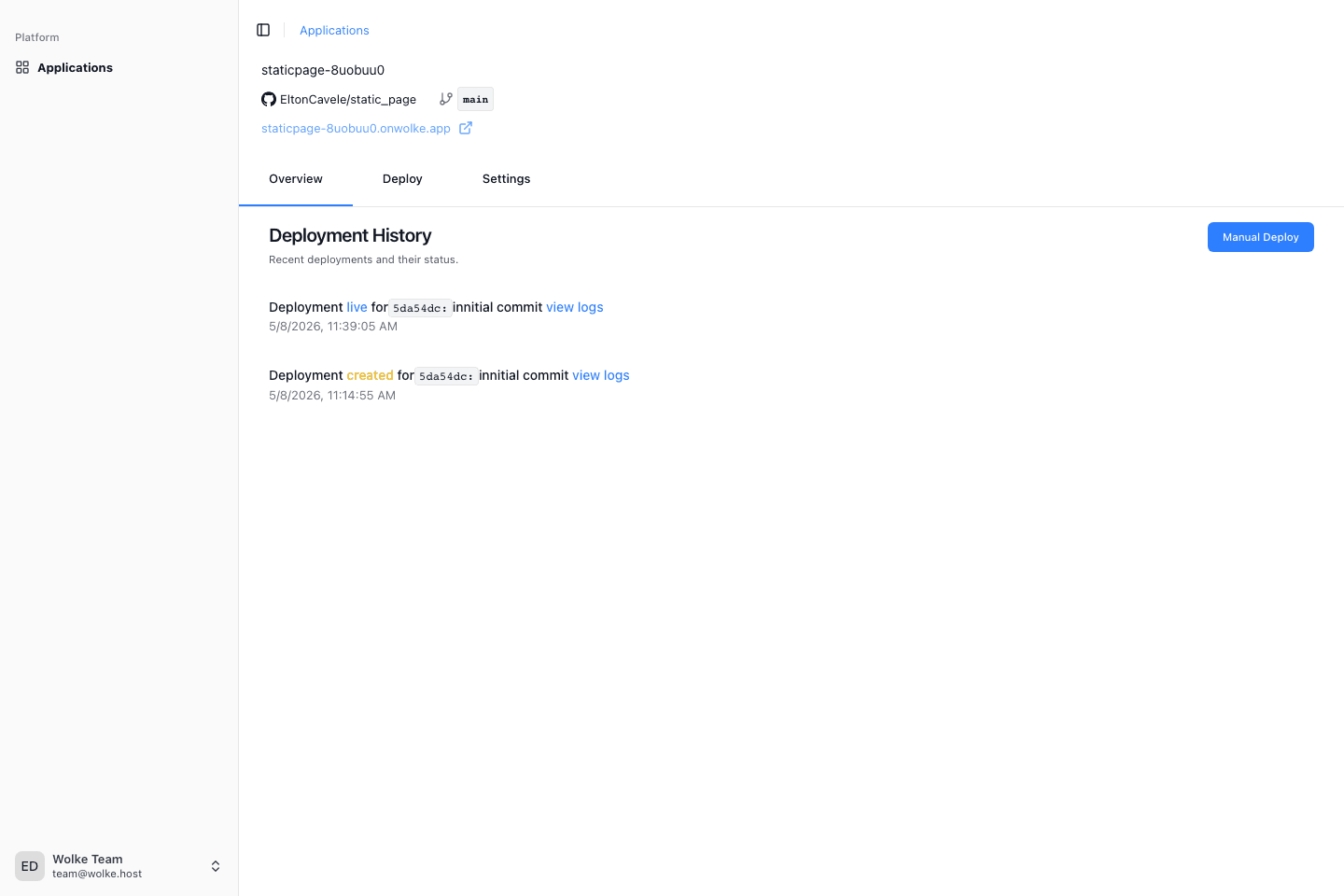The image size is (1344, 896).
Task: Click 'Recent deployments and their status.' text
Action: 363,259
